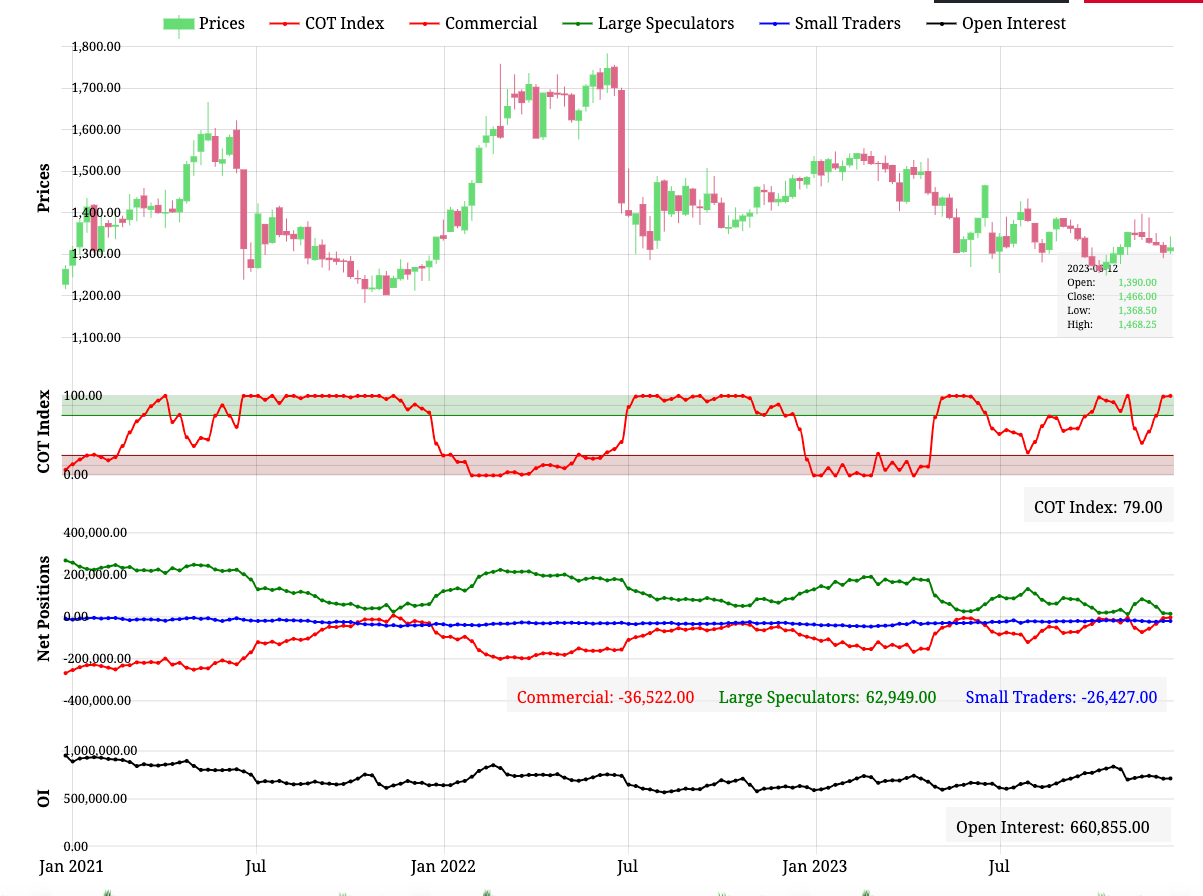Screen dimensions: 1203x896
Task: Toggle the Open Interest legend item
Action: [996, 23]
